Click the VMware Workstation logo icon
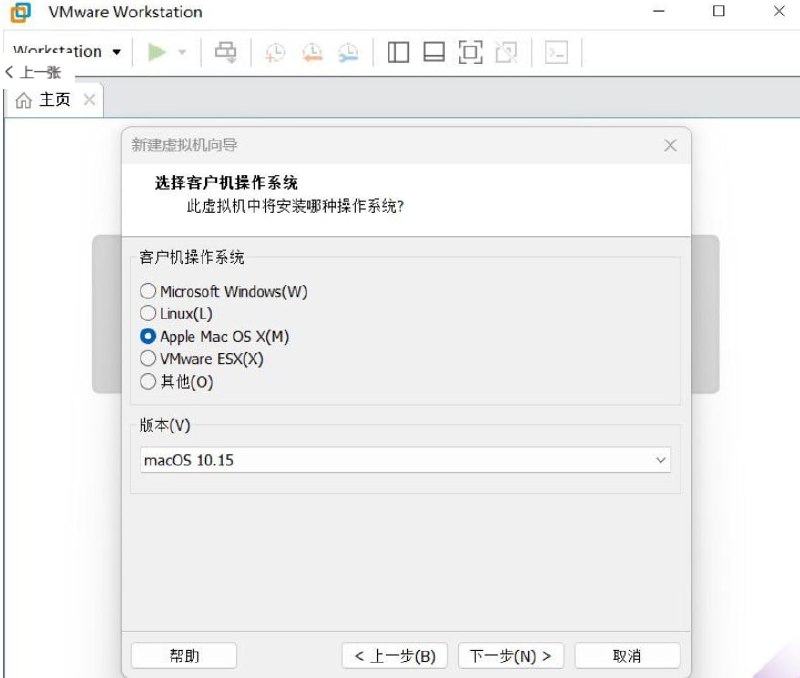This screenshot has height=678, width=800. pos(20,12)
